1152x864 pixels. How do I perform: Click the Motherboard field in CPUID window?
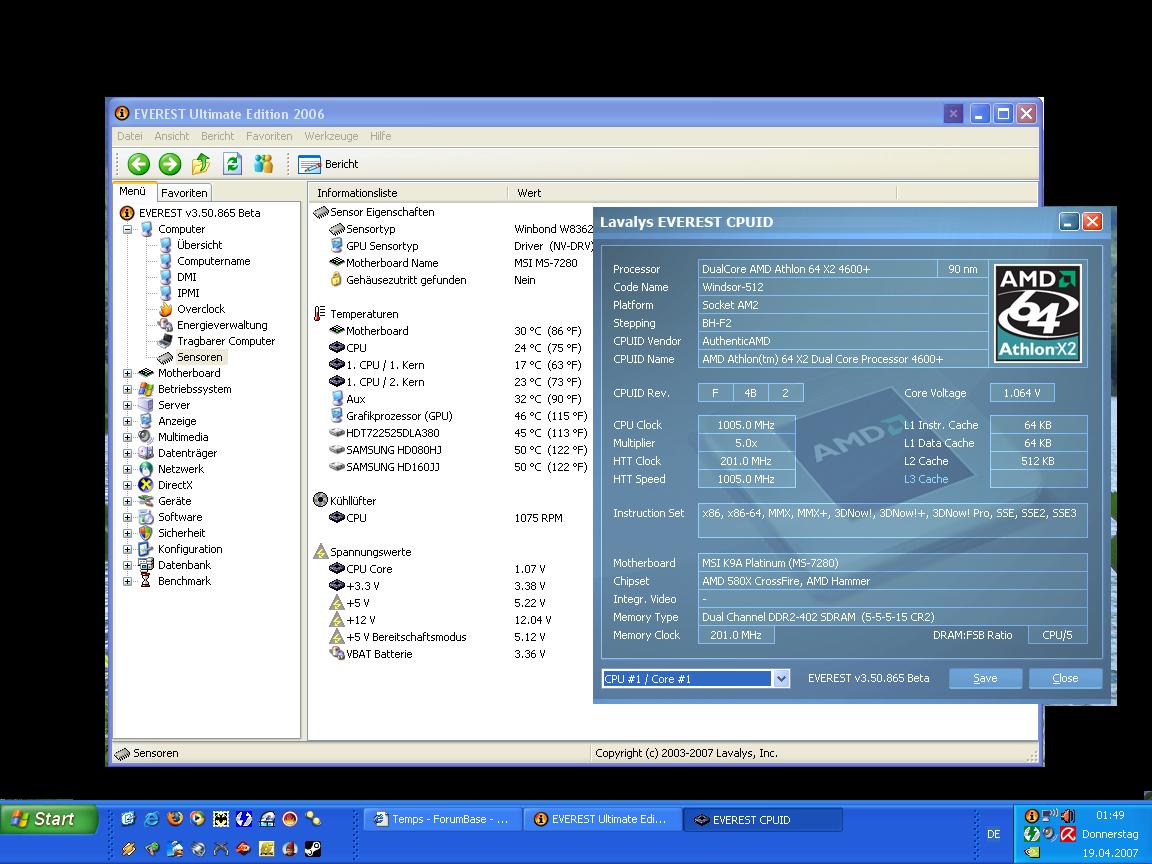[892, 563]
